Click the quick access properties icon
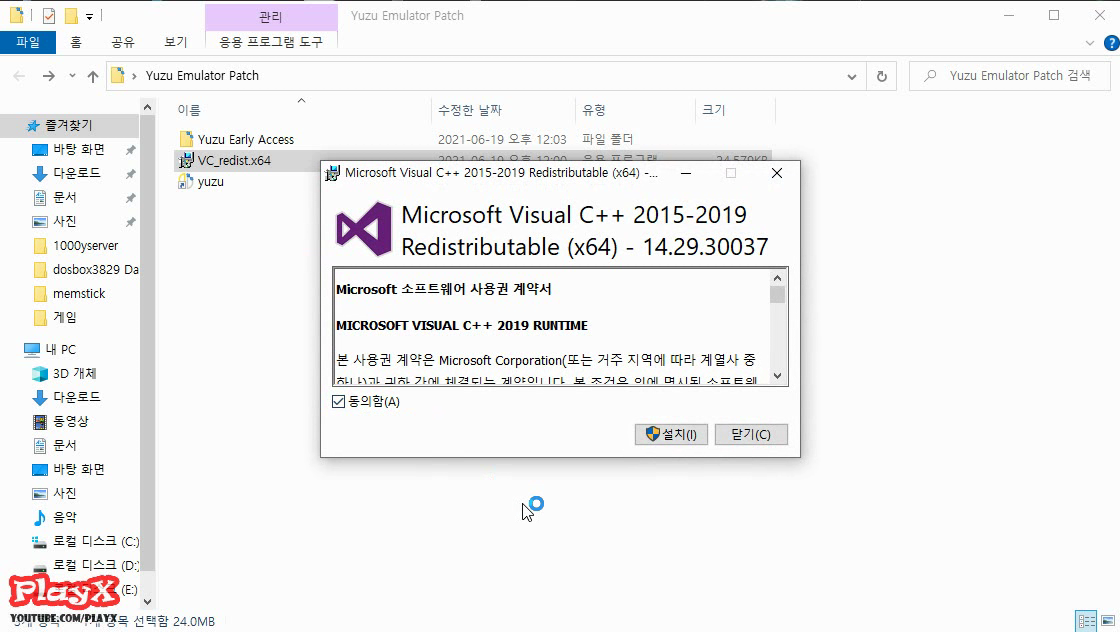This screenshot has height=632, width=1120. pos(49,16)
